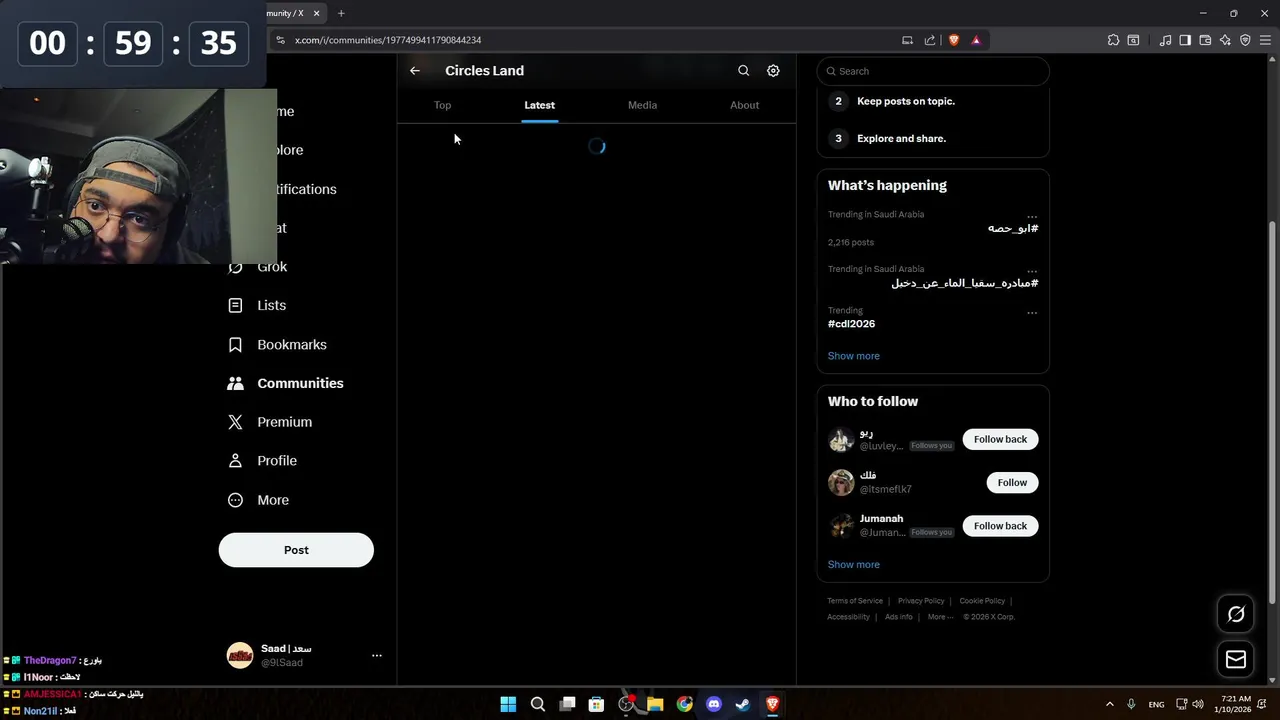Image resolution: width=1280 pixels, height=720 pixels.
Task: Open File Explorer from the taskbar
Action: pos(655,705)
